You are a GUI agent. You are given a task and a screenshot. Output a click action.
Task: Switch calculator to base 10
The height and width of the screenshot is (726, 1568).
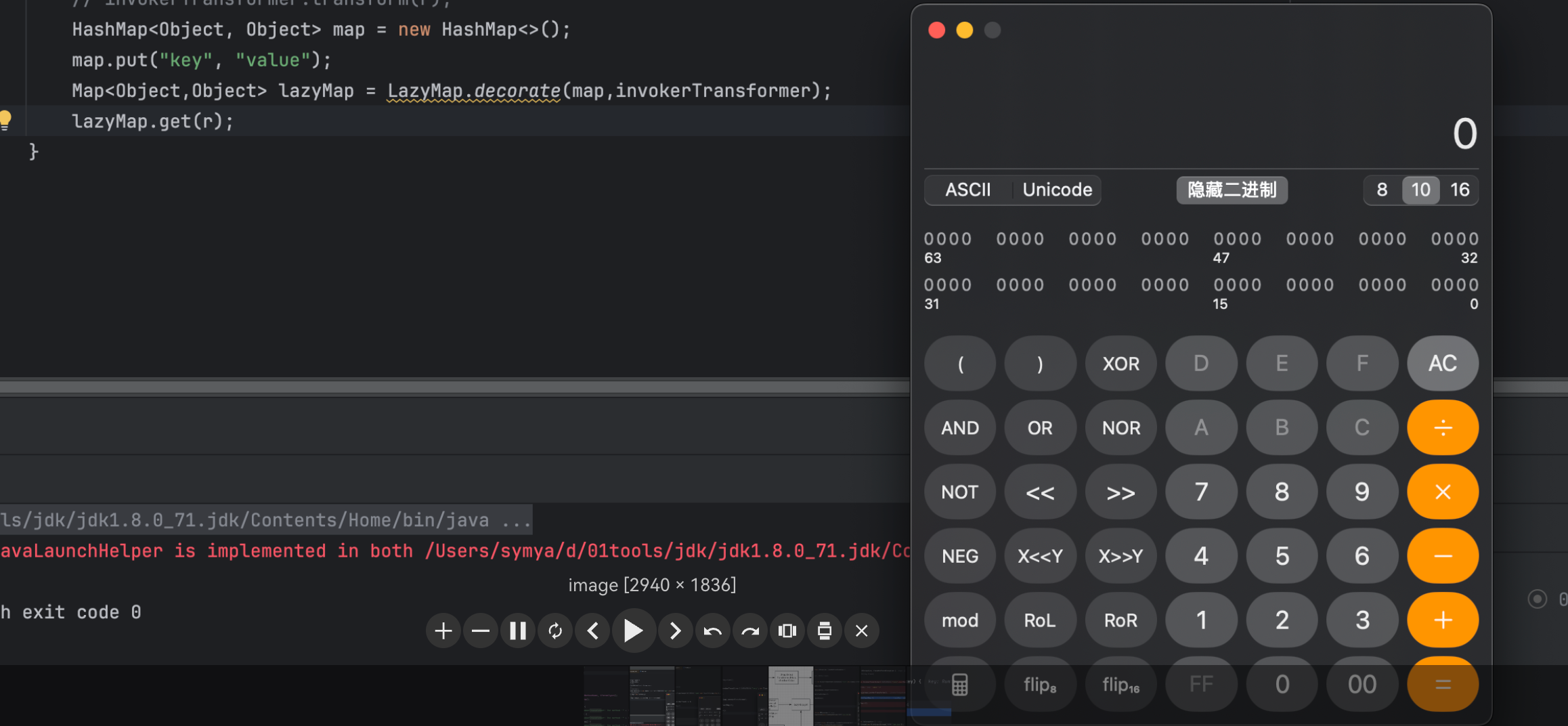pyautogui.click(x=1420, y=190)
